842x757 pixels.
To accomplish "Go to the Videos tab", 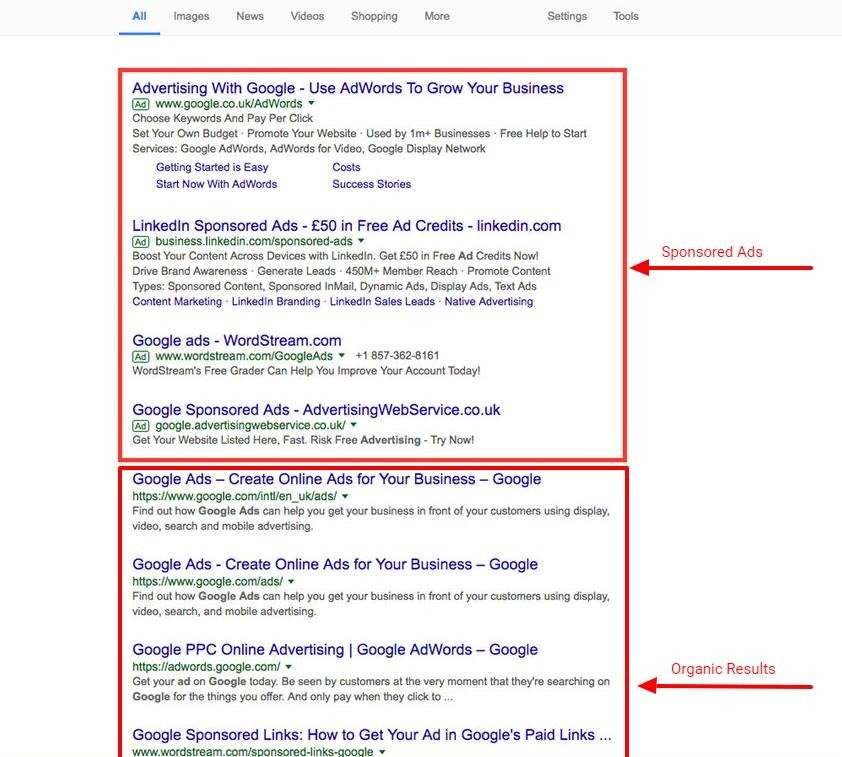I will point(307,16).
